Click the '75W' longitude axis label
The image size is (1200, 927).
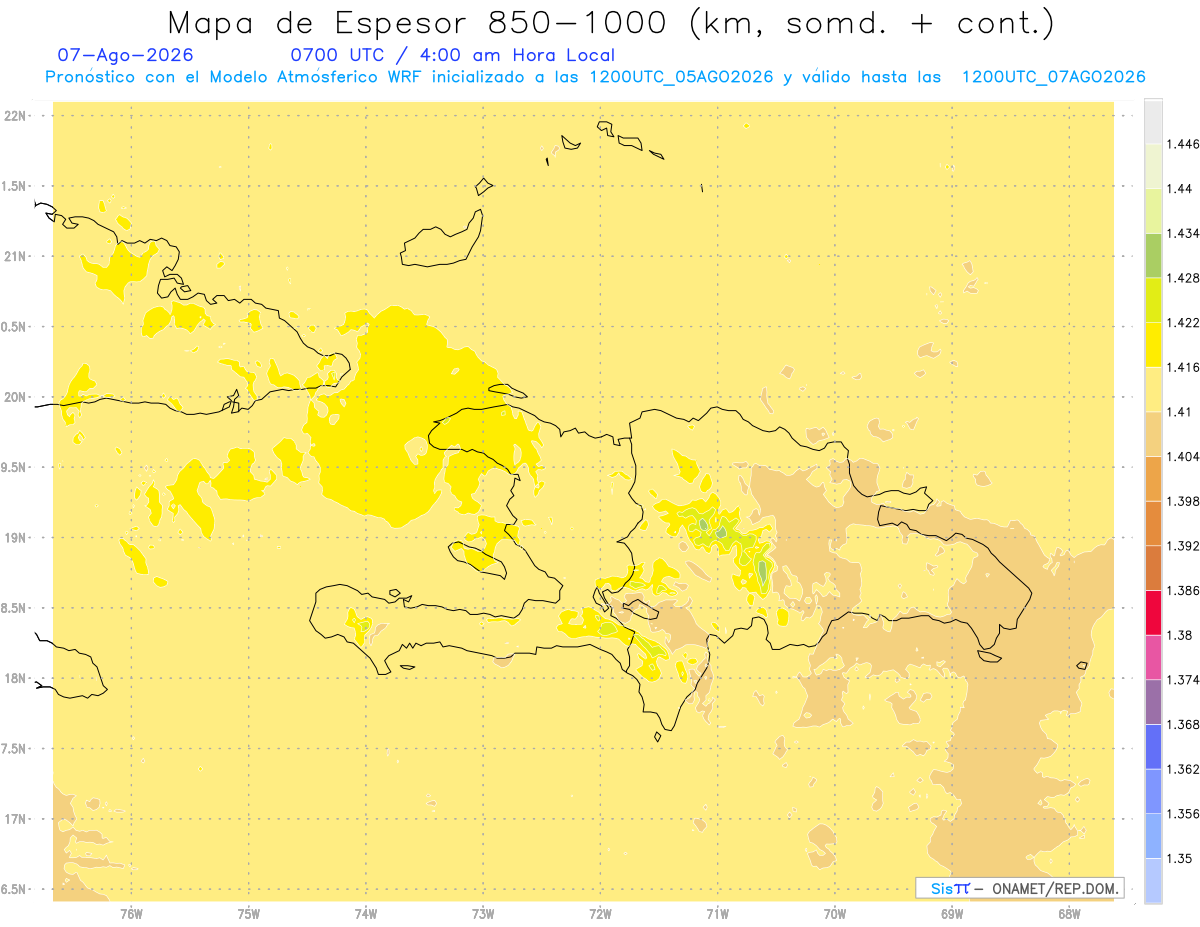click(249, 914)
